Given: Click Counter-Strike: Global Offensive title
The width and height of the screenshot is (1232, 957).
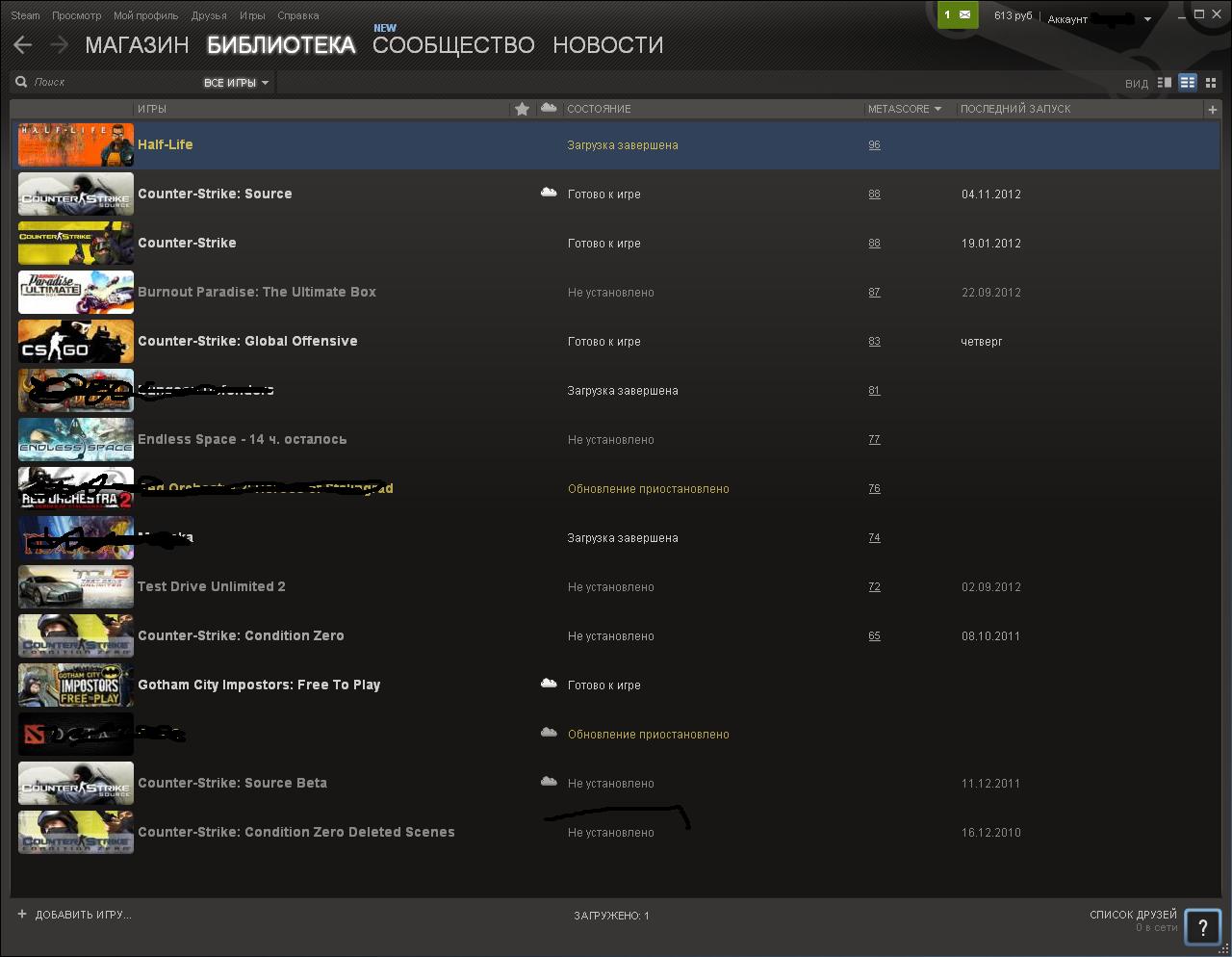Looking at the screenshot, I should pyautogui.click(x=247, y=341).
